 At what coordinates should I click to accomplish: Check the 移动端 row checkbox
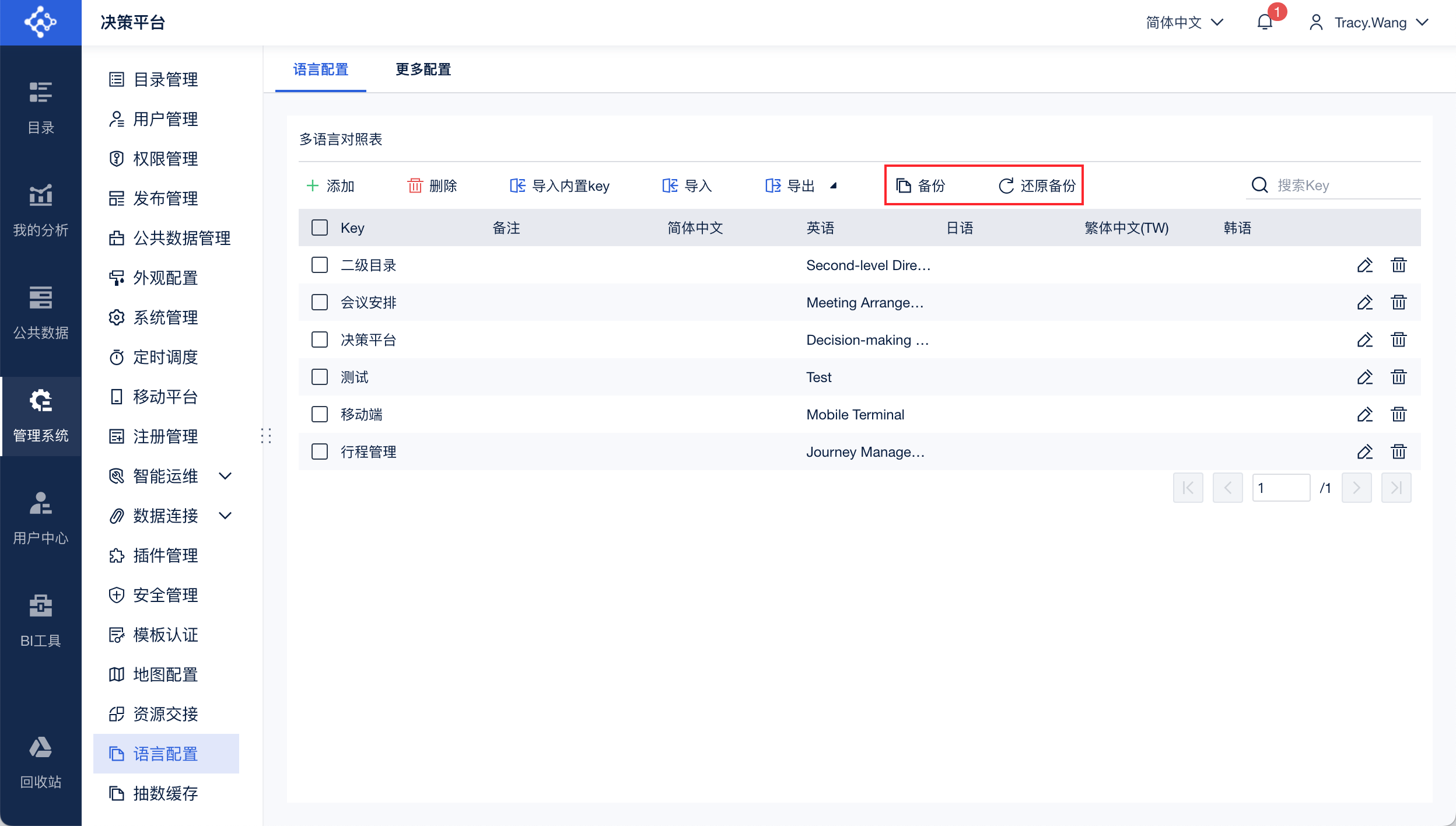[x=320, y=415]
